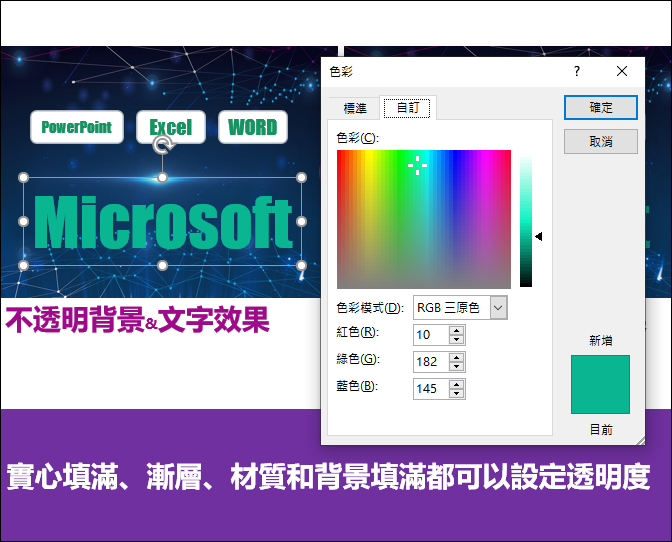Click the 目前 label below swatch
This screenshot has height=542, width=672.
pos(601,429)
